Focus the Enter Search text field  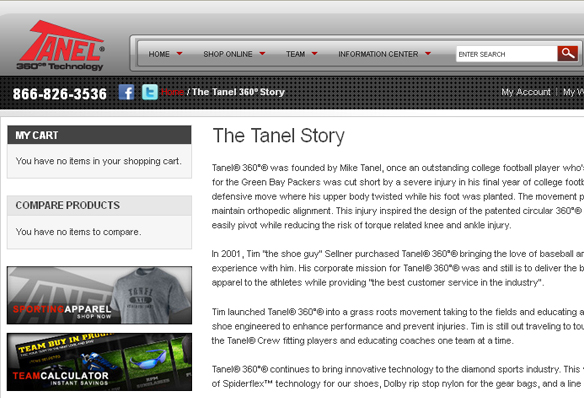pos(507,54)
